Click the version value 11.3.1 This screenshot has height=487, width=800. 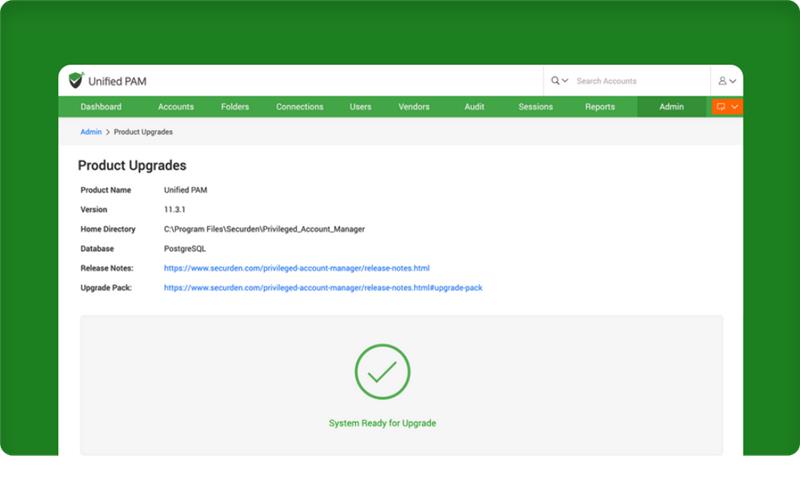pyautogui.click(x=174, y=210)
